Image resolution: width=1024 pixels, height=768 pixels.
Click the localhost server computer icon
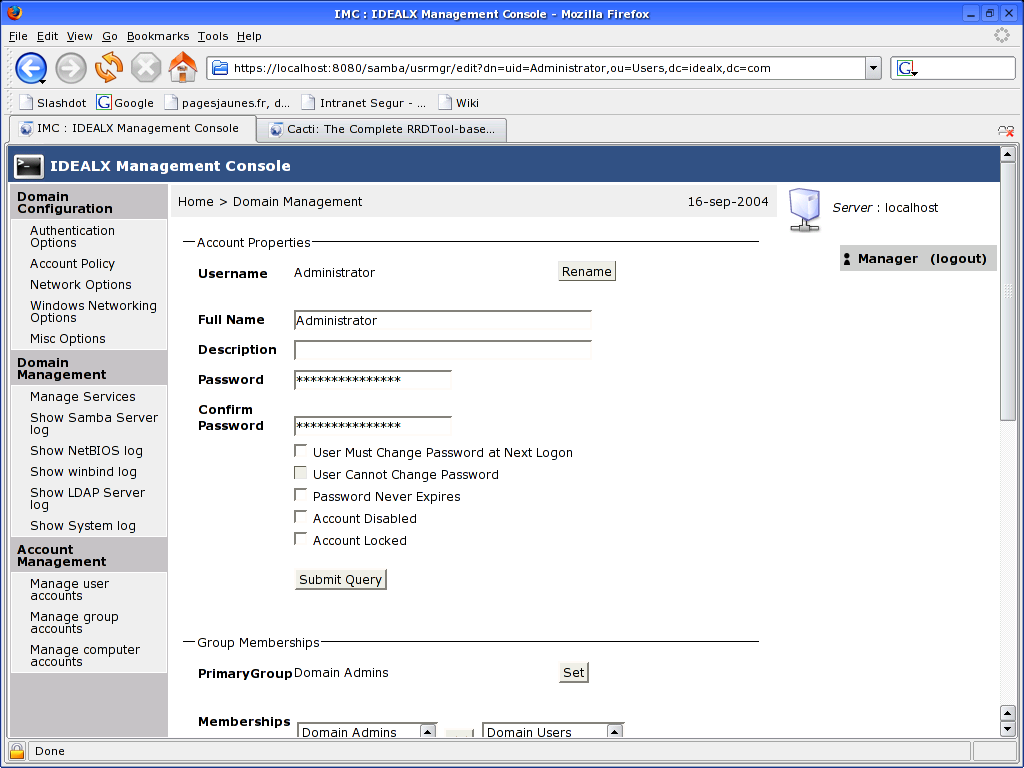coord(803,207)
